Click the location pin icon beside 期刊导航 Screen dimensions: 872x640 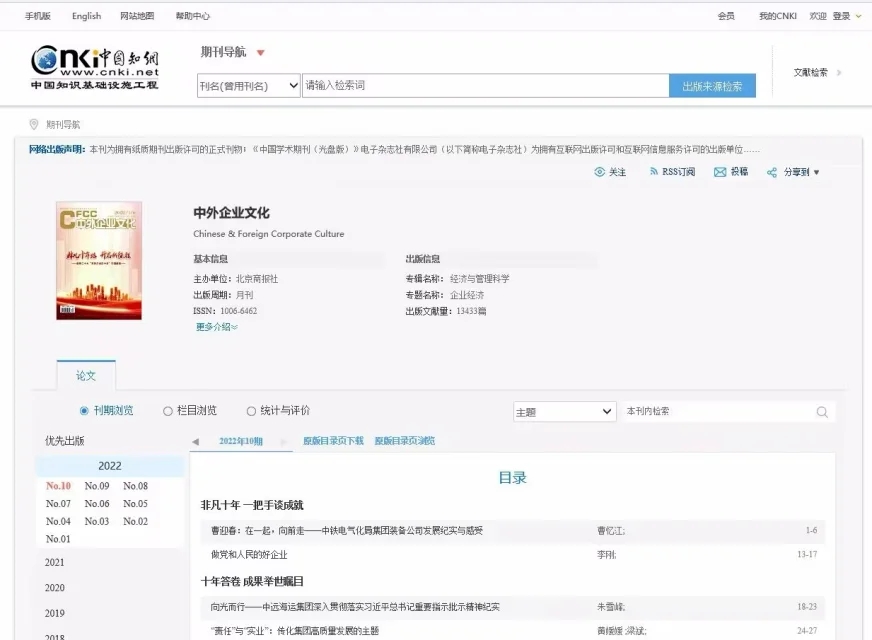34,125
